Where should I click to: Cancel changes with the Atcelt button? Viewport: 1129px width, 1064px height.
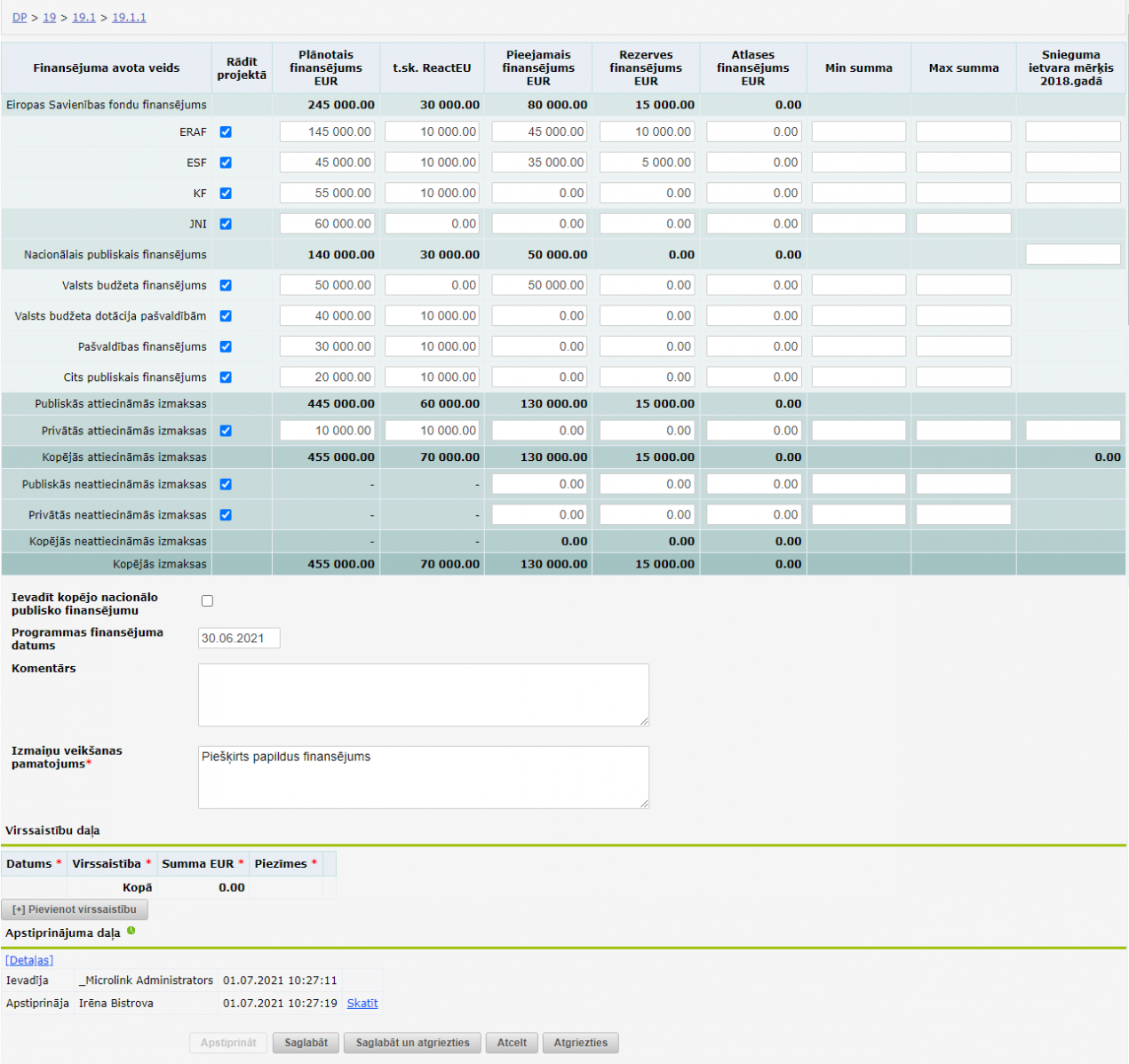point(512,1043)
